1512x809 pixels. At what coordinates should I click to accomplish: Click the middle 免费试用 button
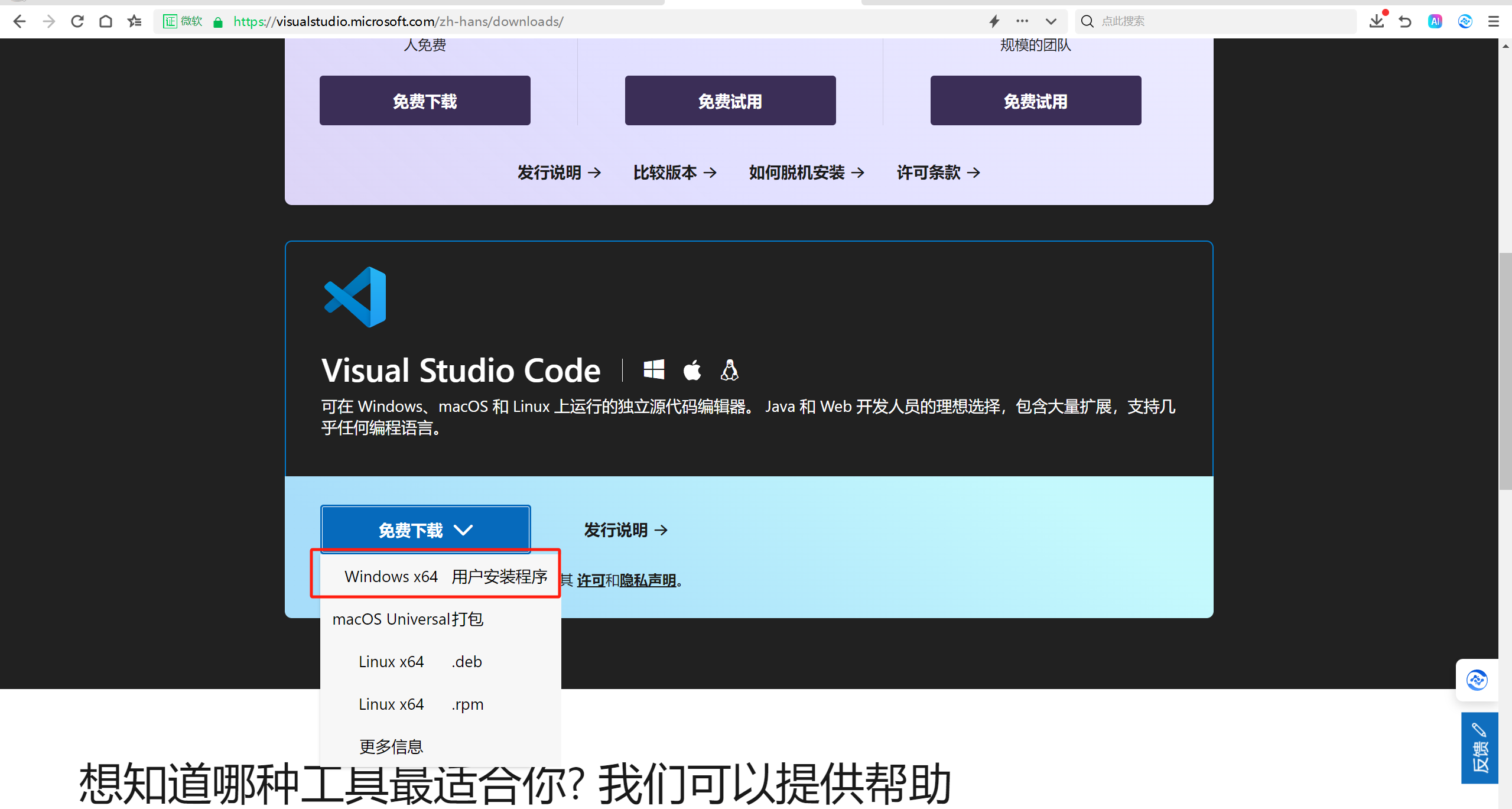pyautogui.click(x=730, y=100)
